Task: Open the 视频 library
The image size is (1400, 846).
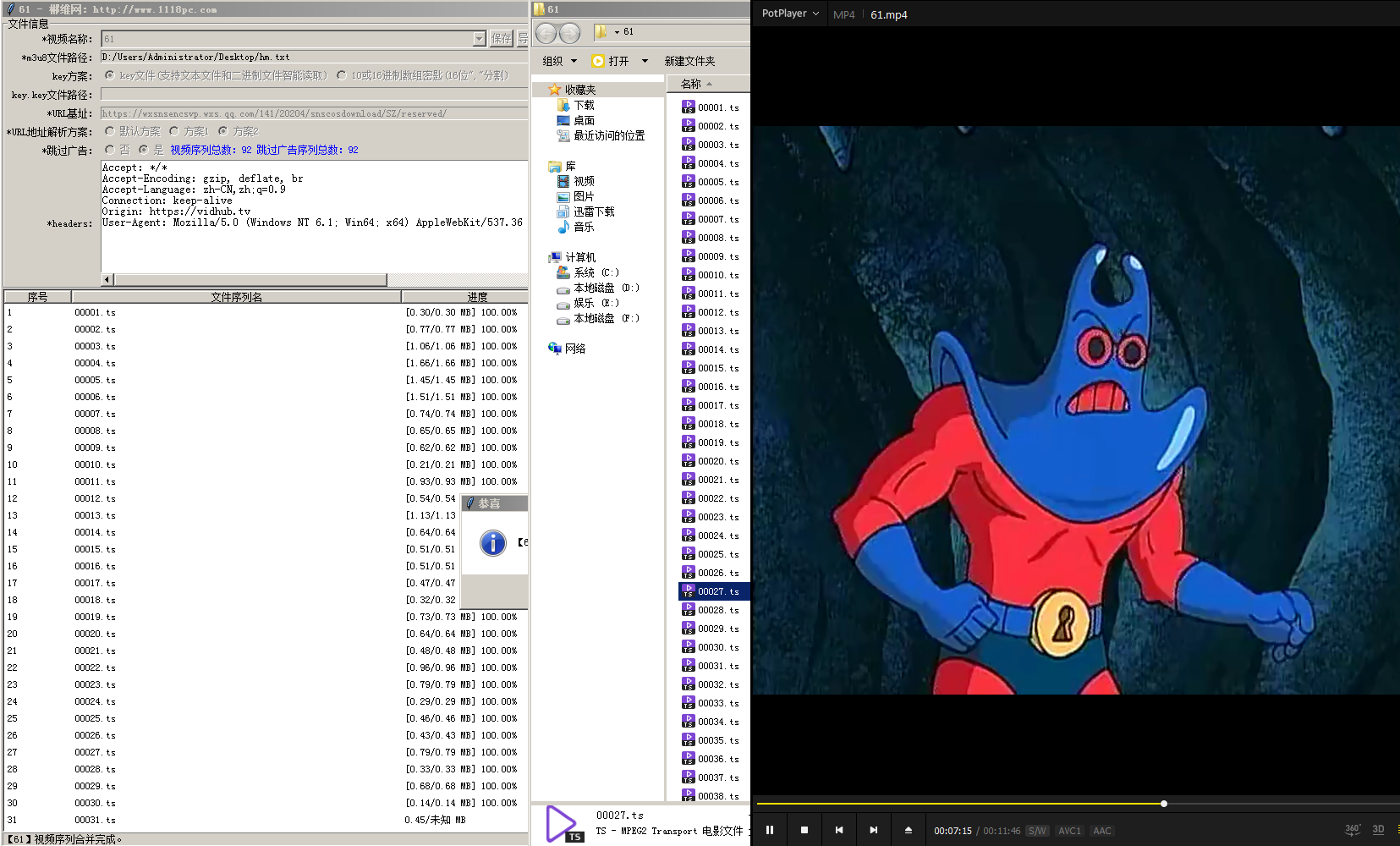Action: (576, 181)
